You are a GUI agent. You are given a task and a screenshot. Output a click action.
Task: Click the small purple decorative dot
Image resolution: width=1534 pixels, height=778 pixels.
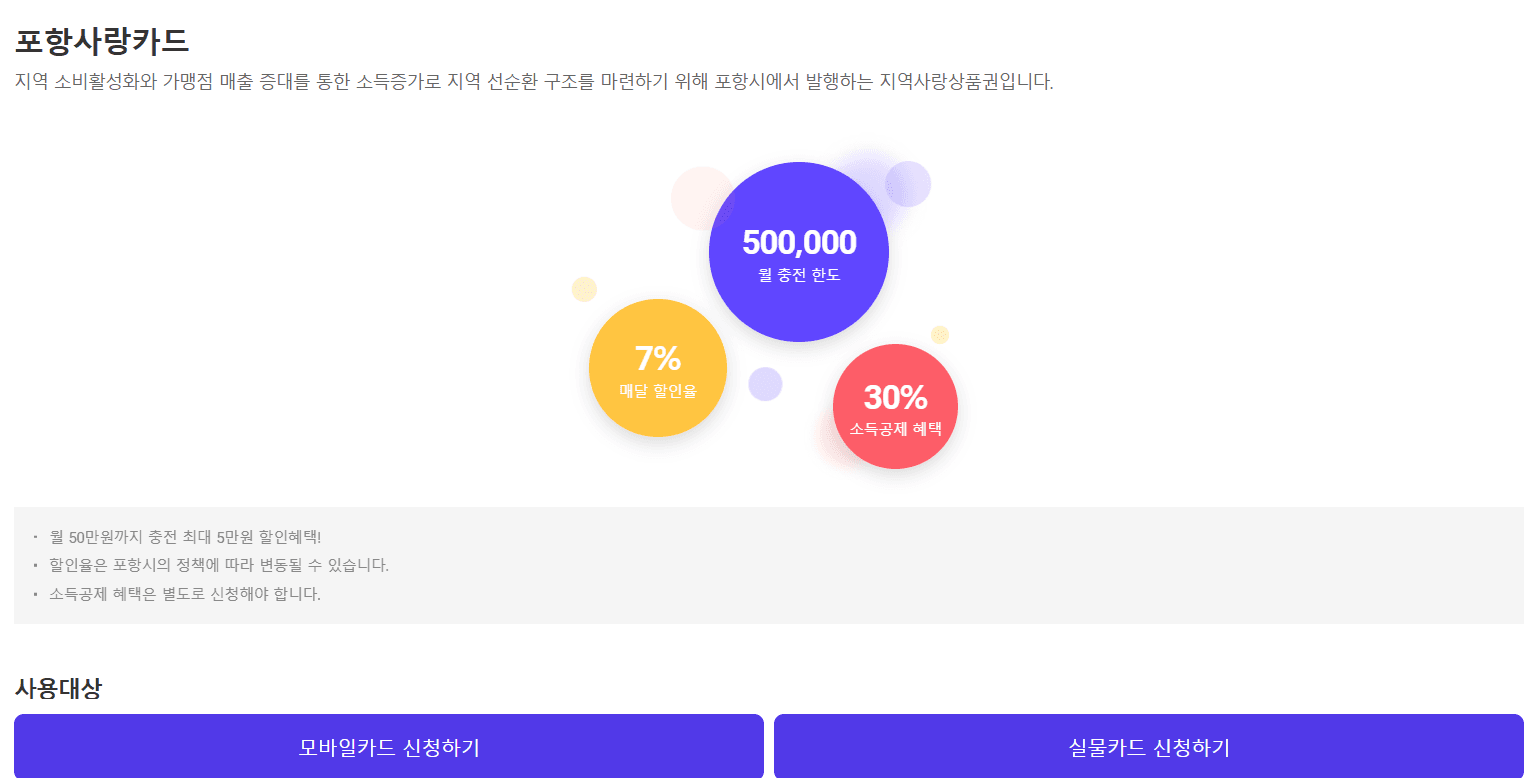(x=766, y=383)
